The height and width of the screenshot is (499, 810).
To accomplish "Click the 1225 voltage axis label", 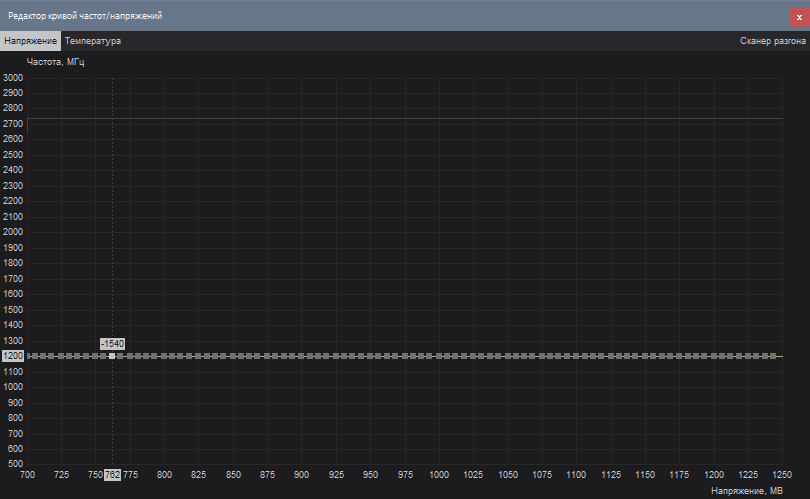I will click(x=748, y=475).
